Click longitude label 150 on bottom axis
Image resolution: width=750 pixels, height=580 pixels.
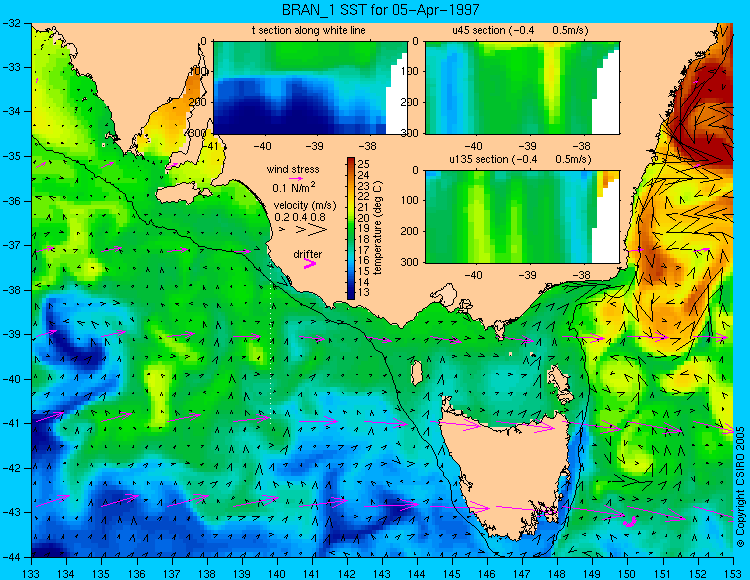point(628,574)
